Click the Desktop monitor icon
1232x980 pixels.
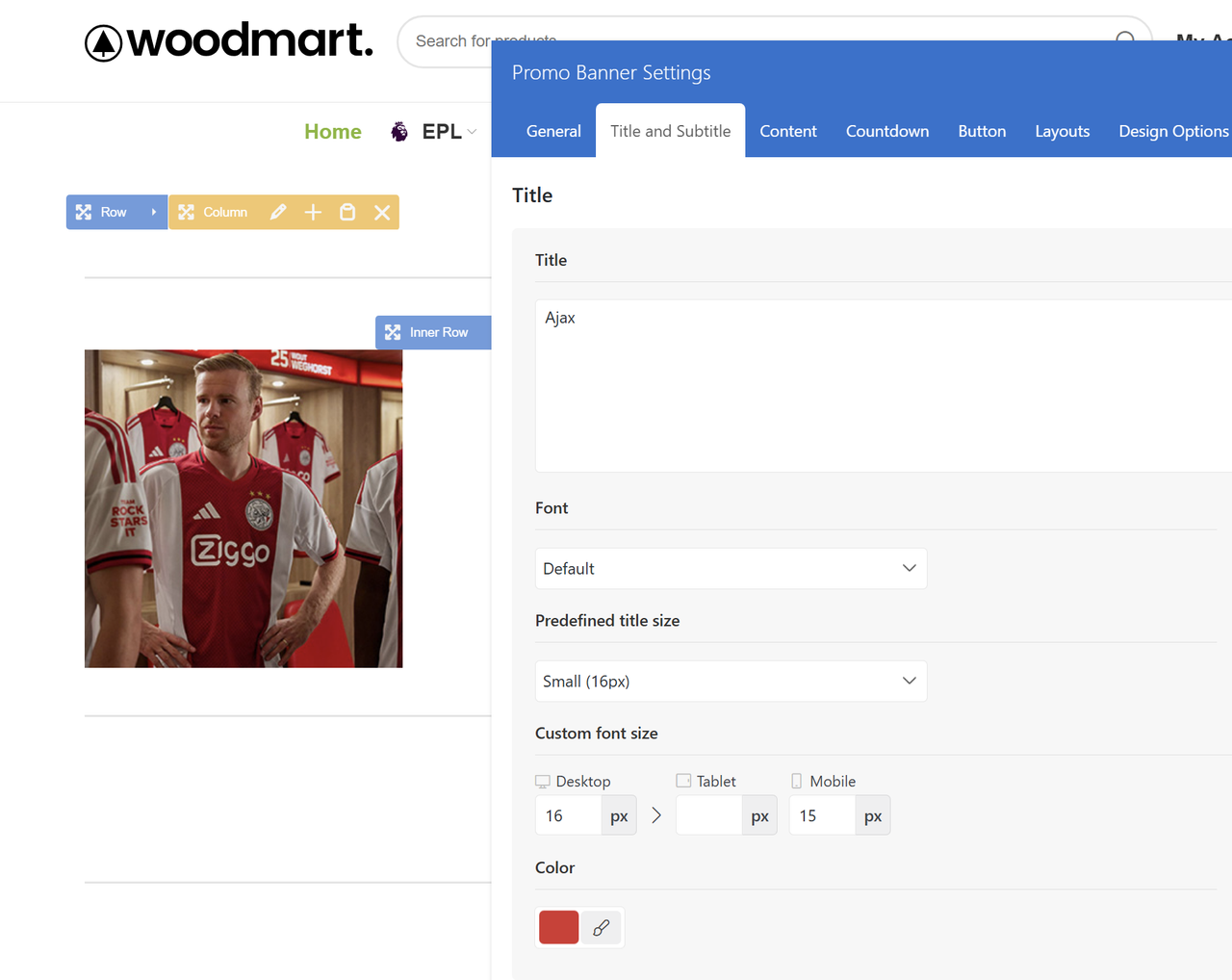tap(543, 782)
